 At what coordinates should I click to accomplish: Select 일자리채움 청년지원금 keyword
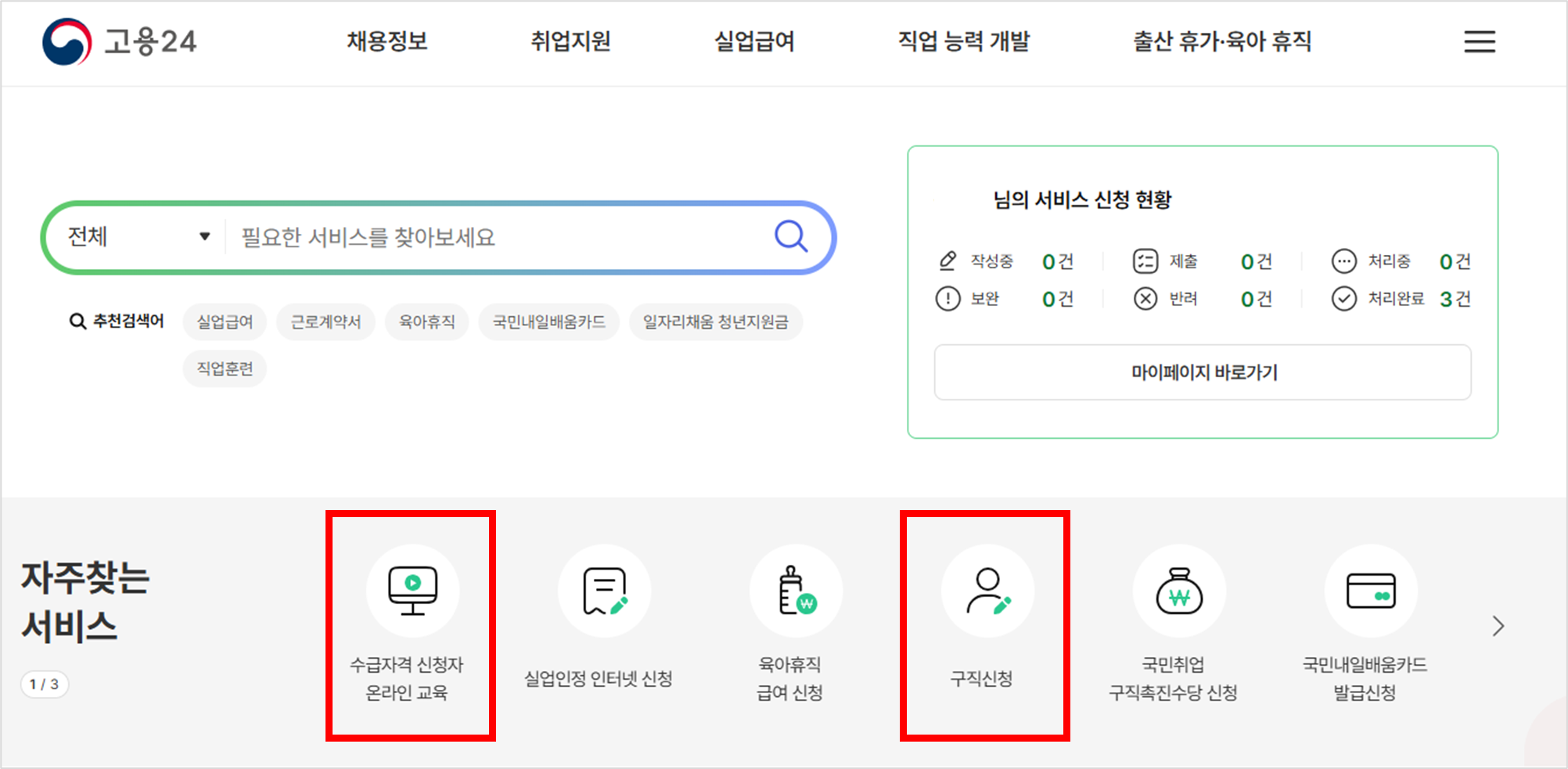tap(716, 322)
